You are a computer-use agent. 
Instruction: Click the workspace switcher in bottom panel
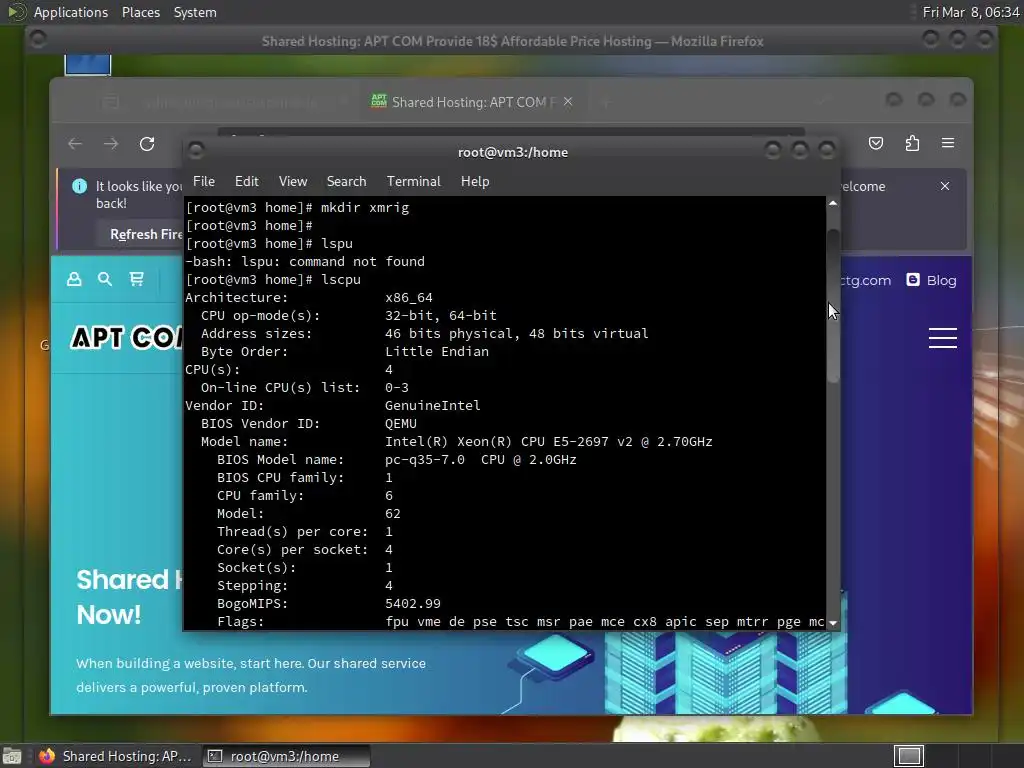pos(909,756)
